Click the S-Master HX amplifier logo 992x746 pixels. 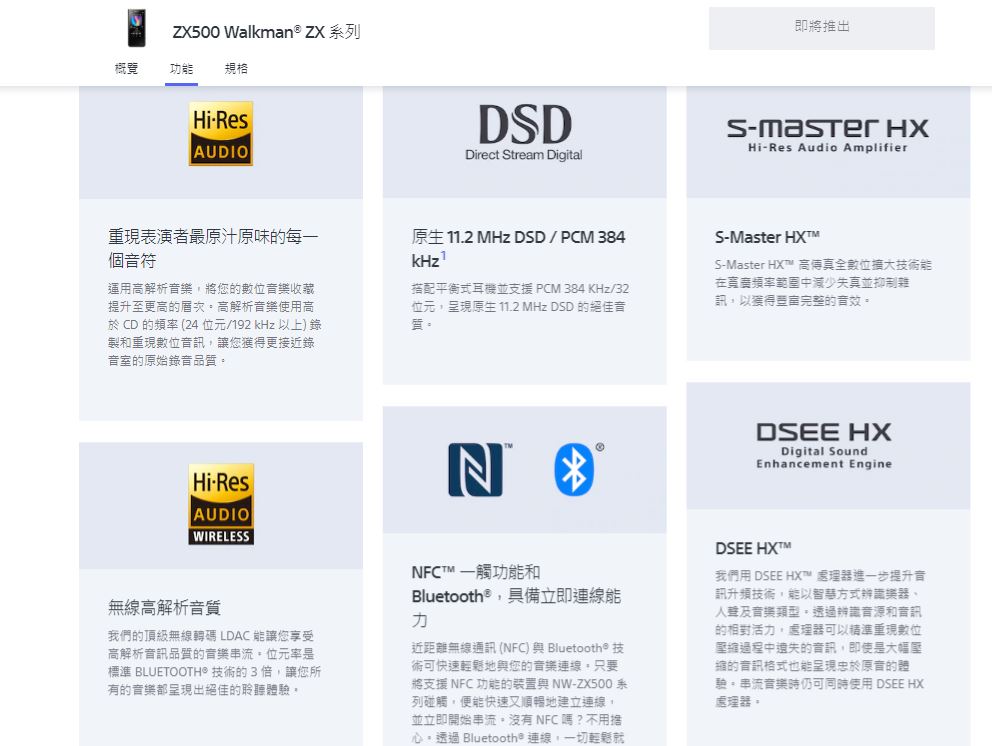click(x=828, y=135)
